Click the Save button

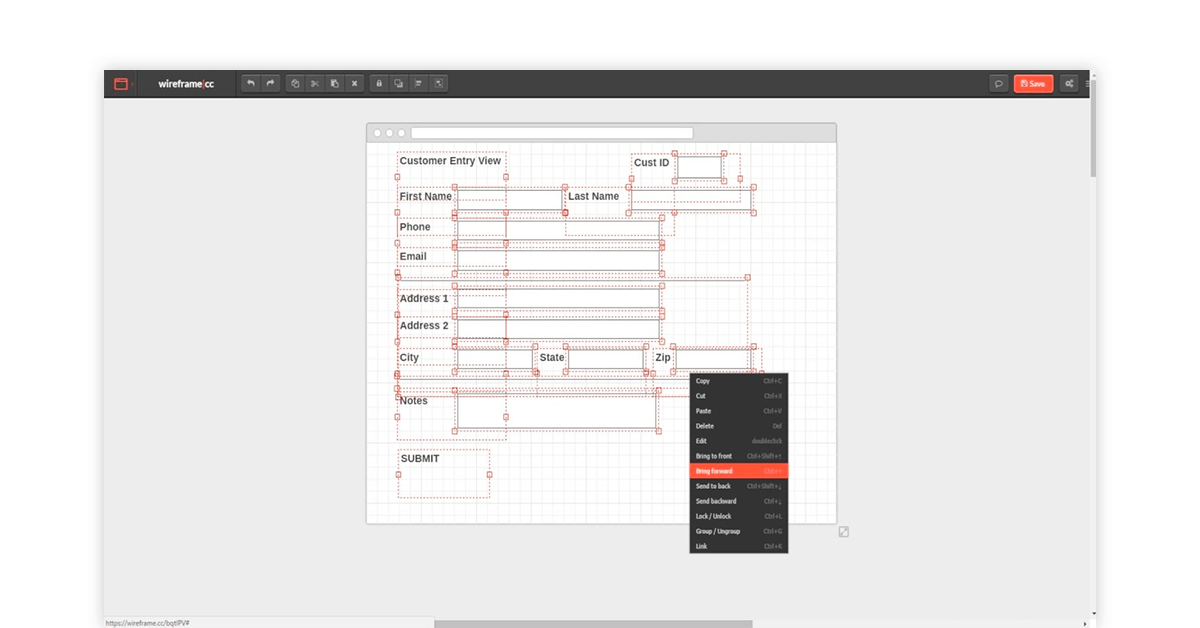pyautogui.click(x=1033, y=83)
